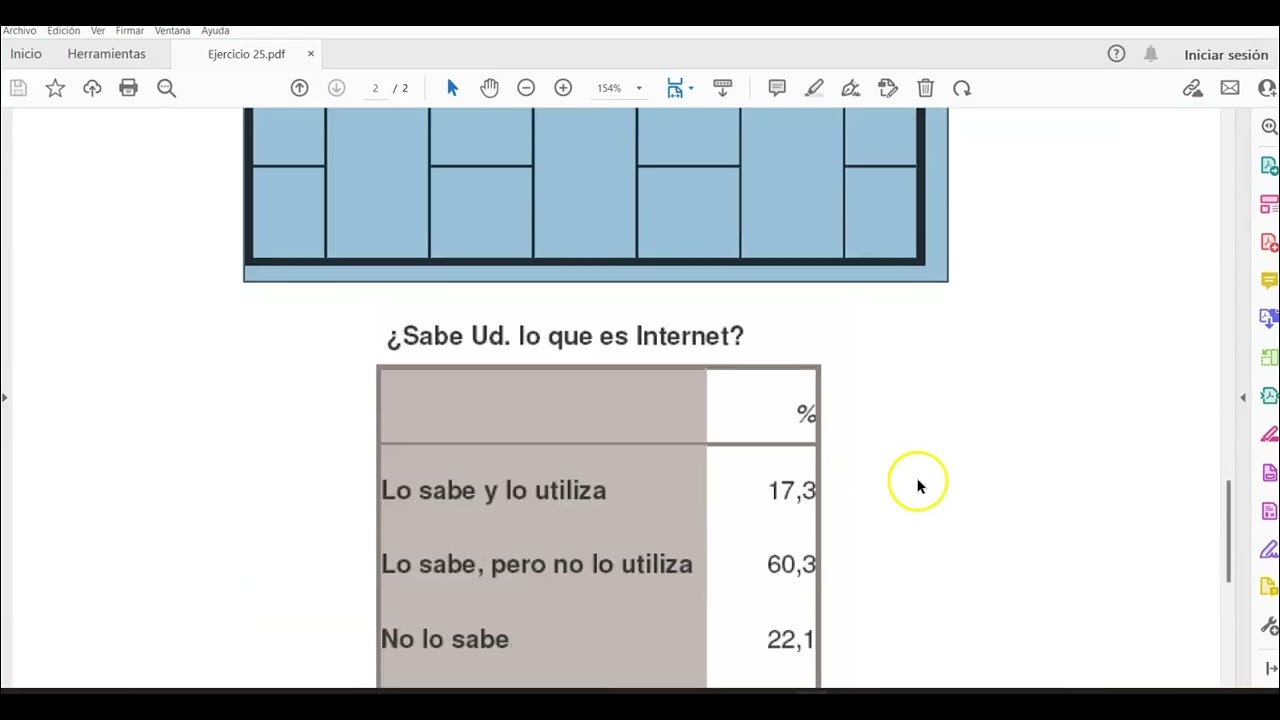This screenshot has height=720, width=1280.
Task: Open the Ver menu
Action: click(x=98, y=31)
